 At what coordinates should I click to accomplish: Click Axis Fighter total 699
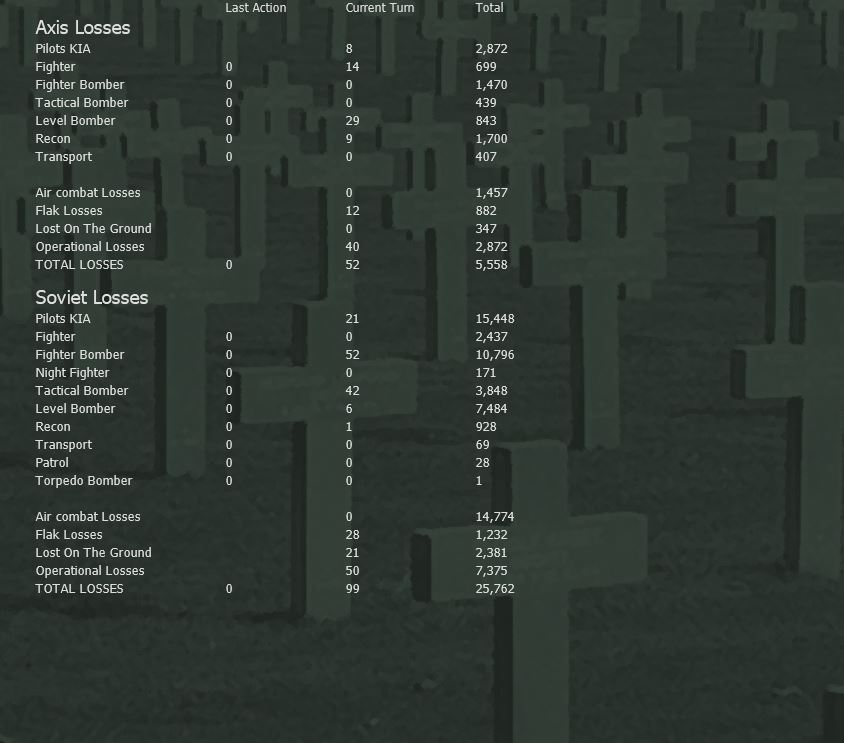pyautogui.click(x=486, y=67)
